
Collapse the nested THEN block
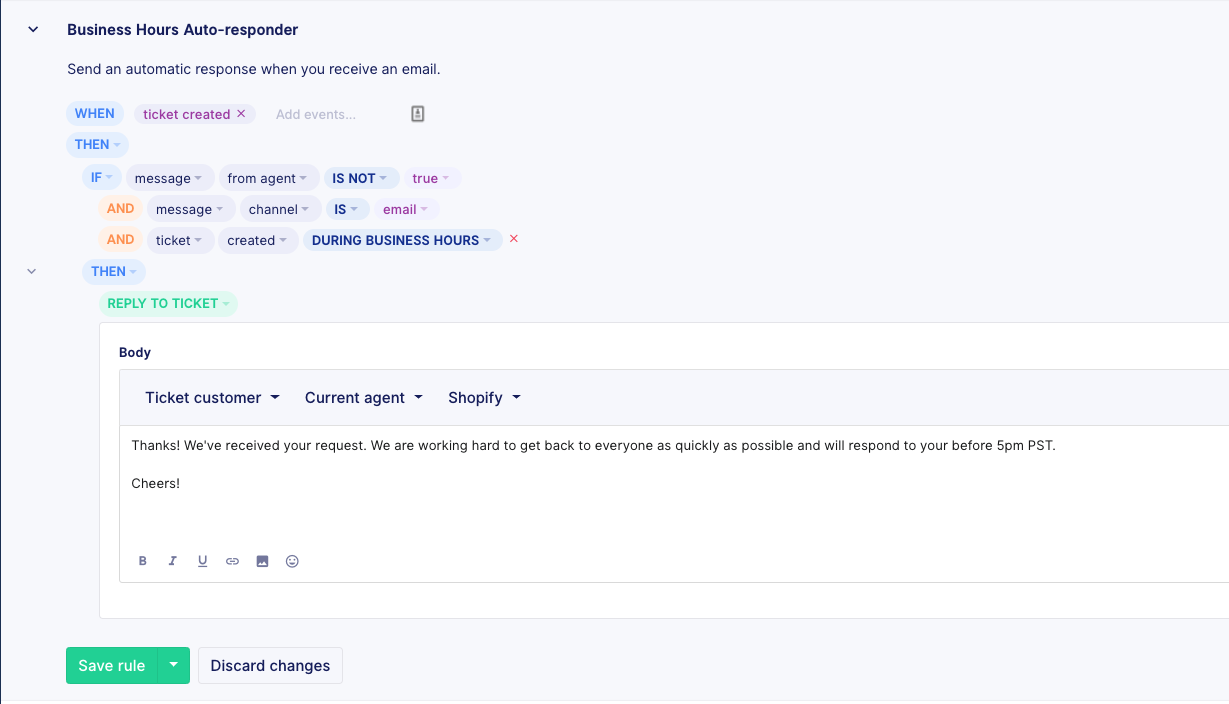32,271
